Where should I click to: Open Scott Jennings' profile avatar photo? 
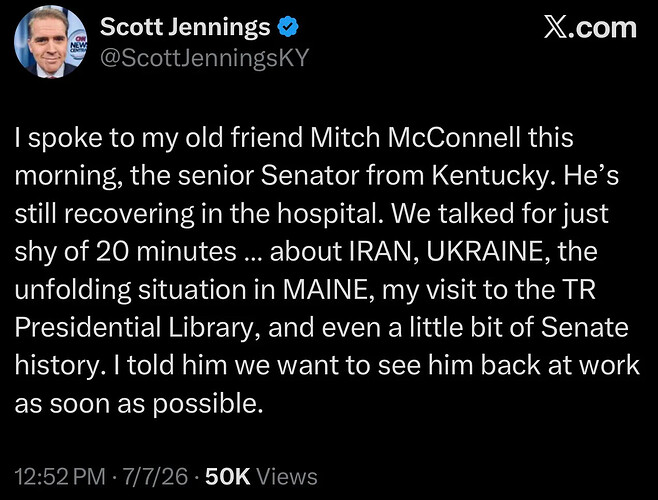tap(50, 42)
